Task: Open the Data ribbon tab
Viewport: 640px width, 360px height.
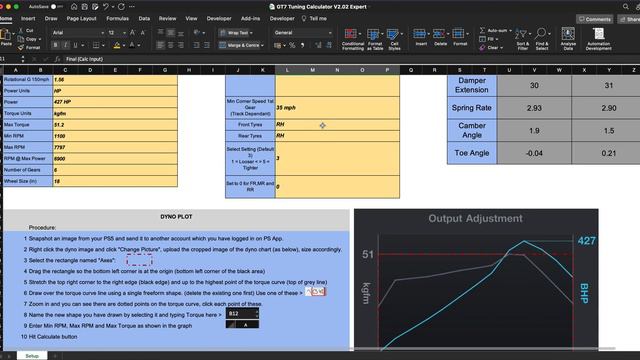Action: (144, 19)
